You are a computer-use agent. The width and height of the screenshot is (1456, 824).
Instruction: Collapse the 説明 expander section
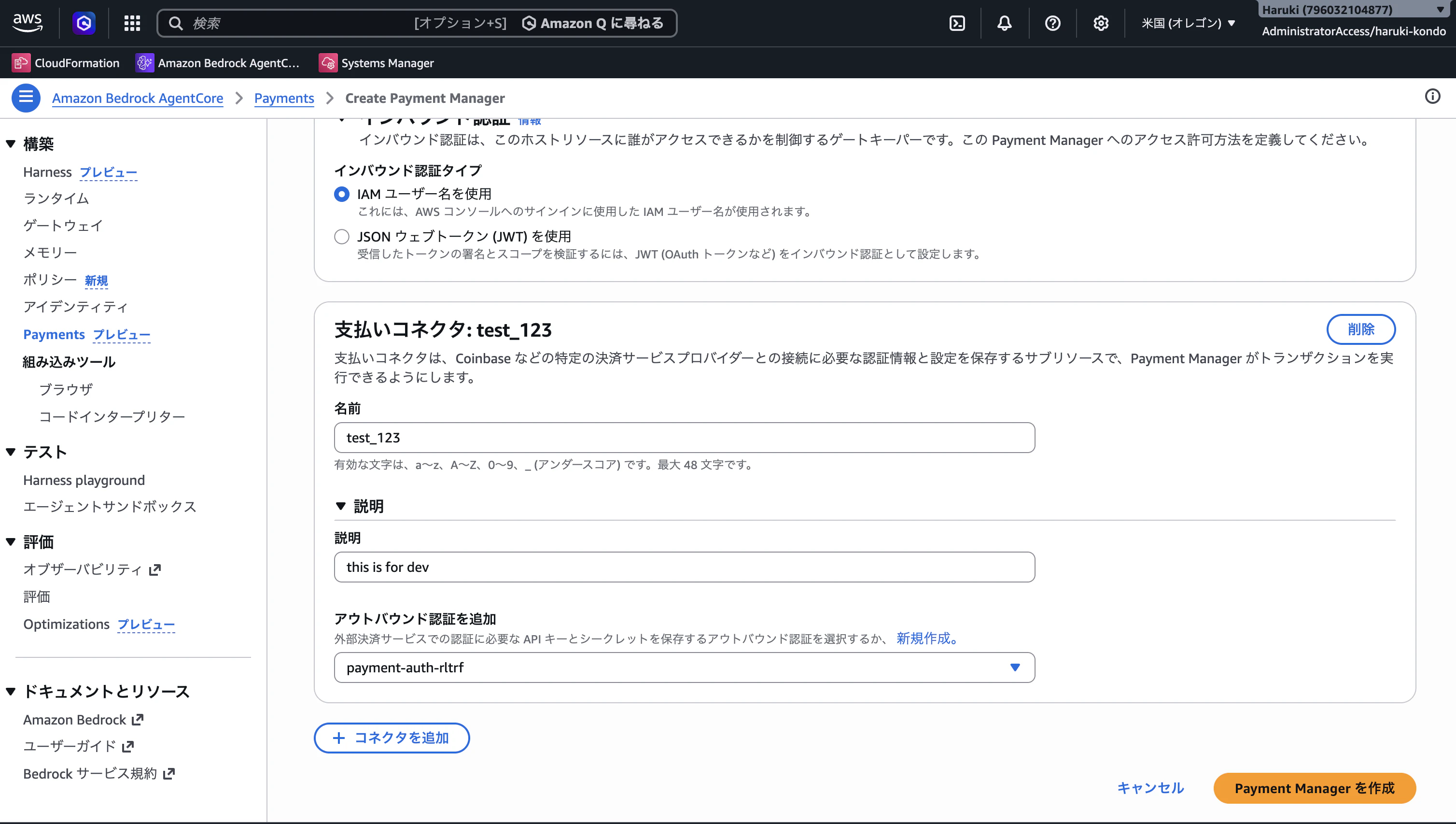pyautogui.click(x=340, y=506)
